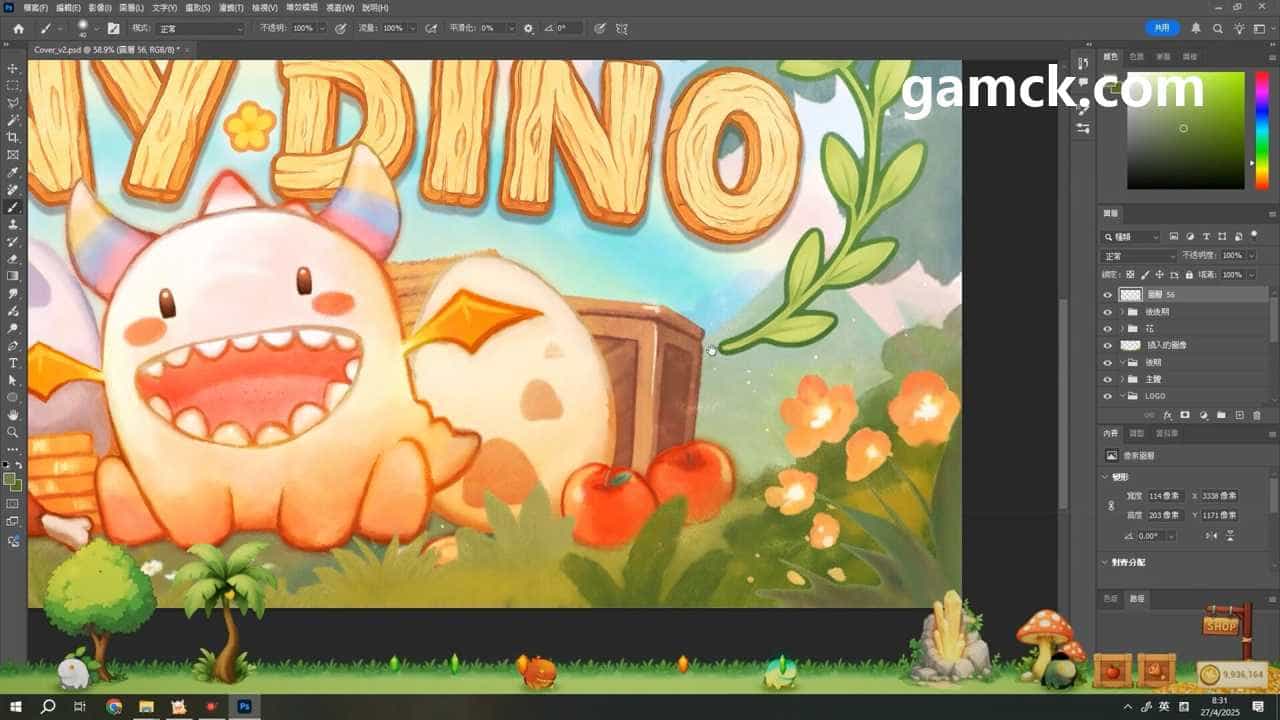Pick the Type (T) tool
1280x720 pixels.
(x=13, y=363)
